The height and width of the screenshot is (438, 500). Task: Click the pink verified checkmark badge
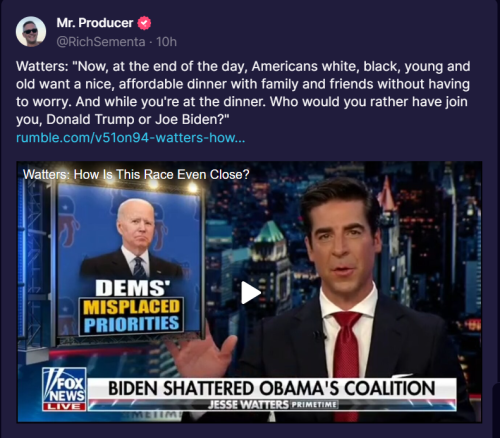tap(144, 23)
